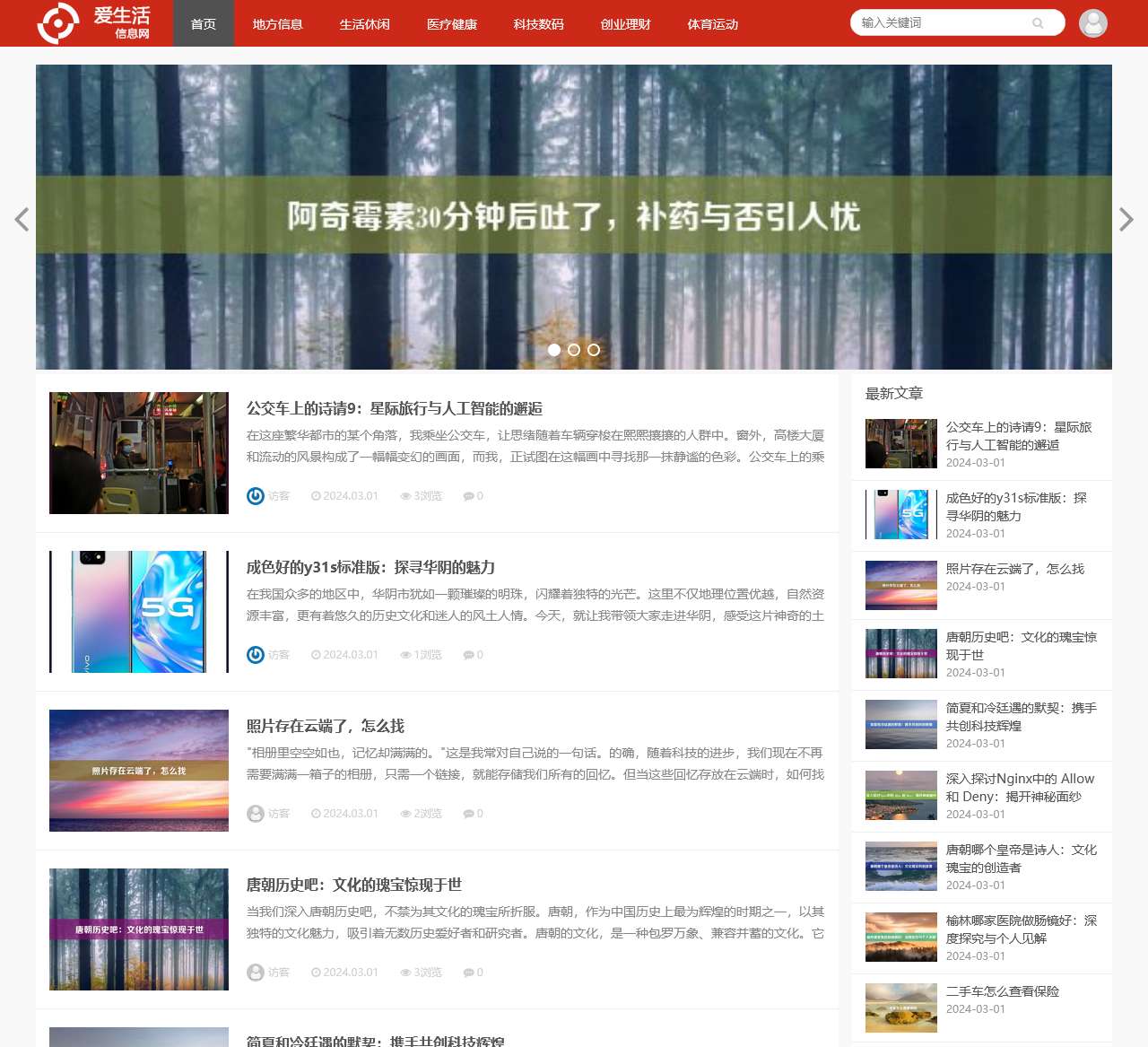Open sidebar link 照片存在云端了，怎么找
This screenshot has width=1148, height=1047.
1015,569
